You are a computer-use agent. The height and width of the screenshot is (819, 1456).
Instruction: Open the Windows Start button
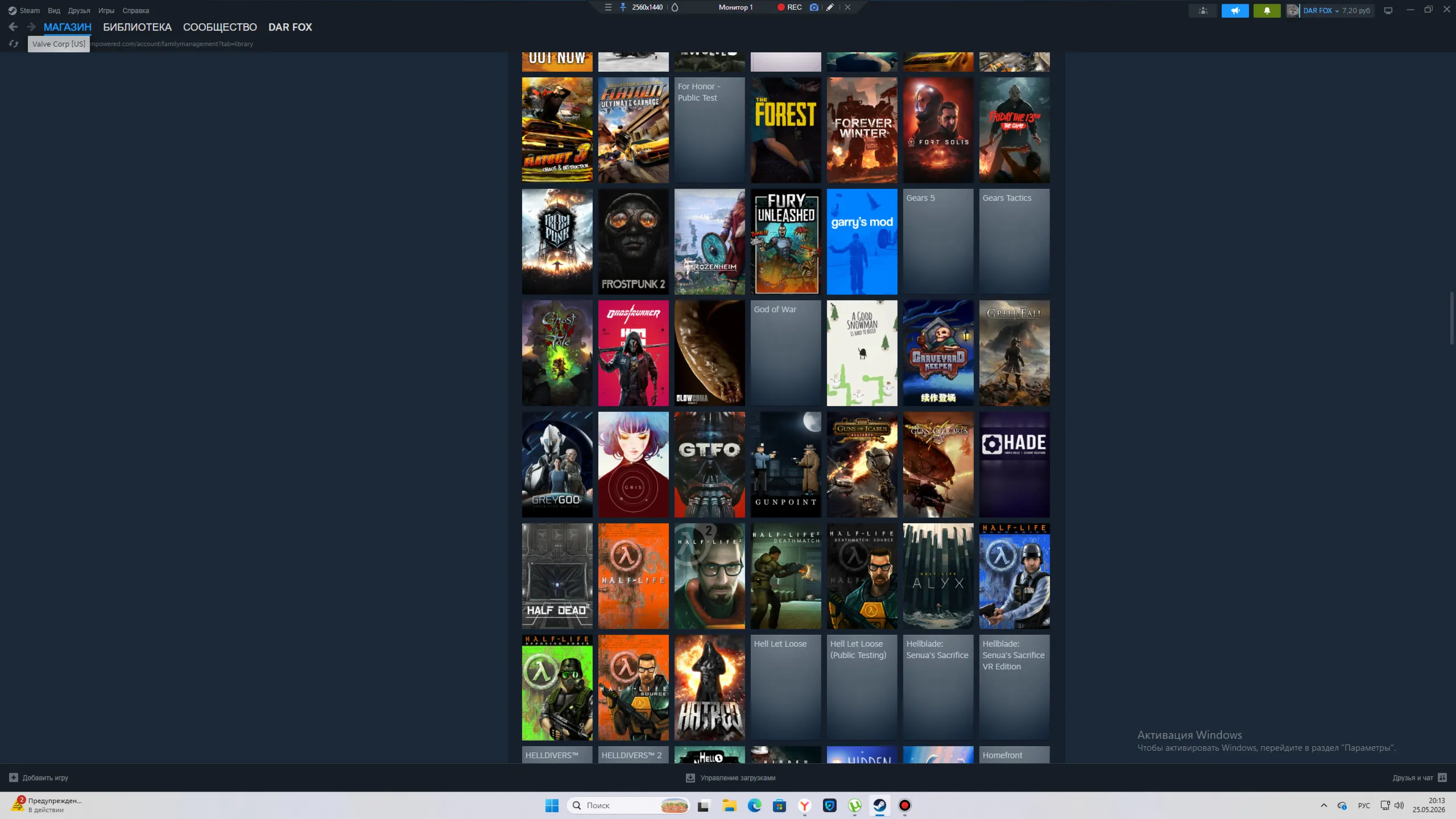552,805
